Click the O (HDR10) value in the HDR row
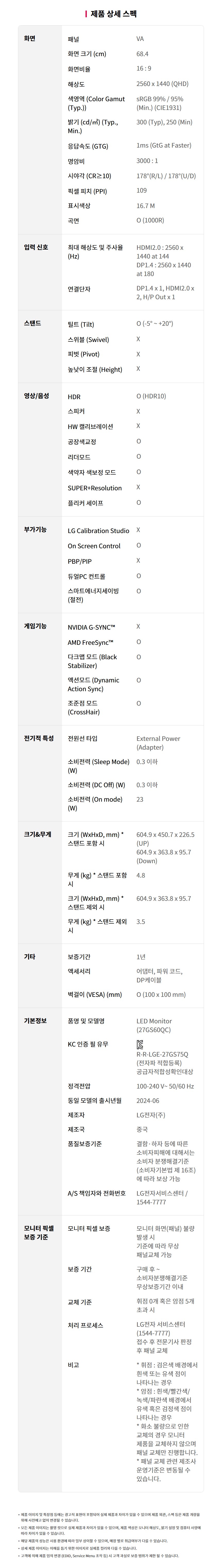222x1568 pixels. (x=151, y=396)
